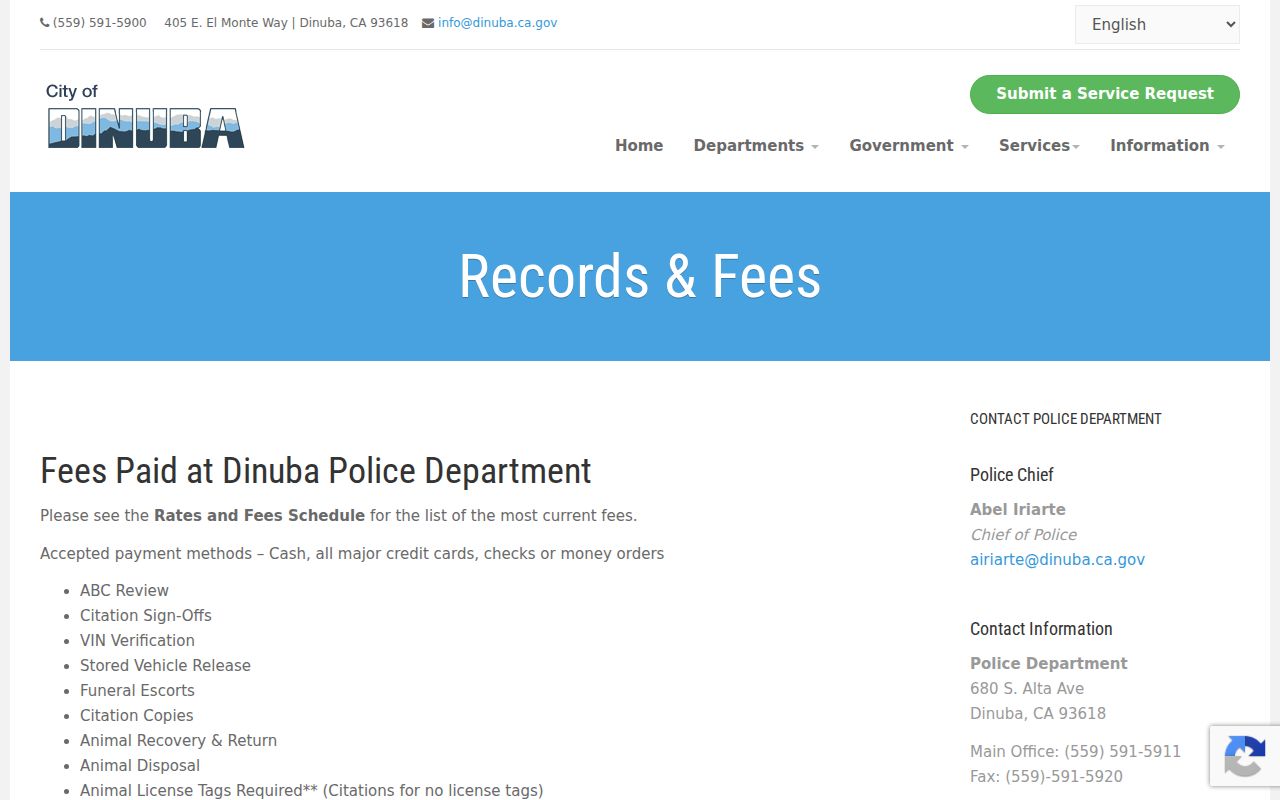Click the Animal Disposal list item

(140, 766)
